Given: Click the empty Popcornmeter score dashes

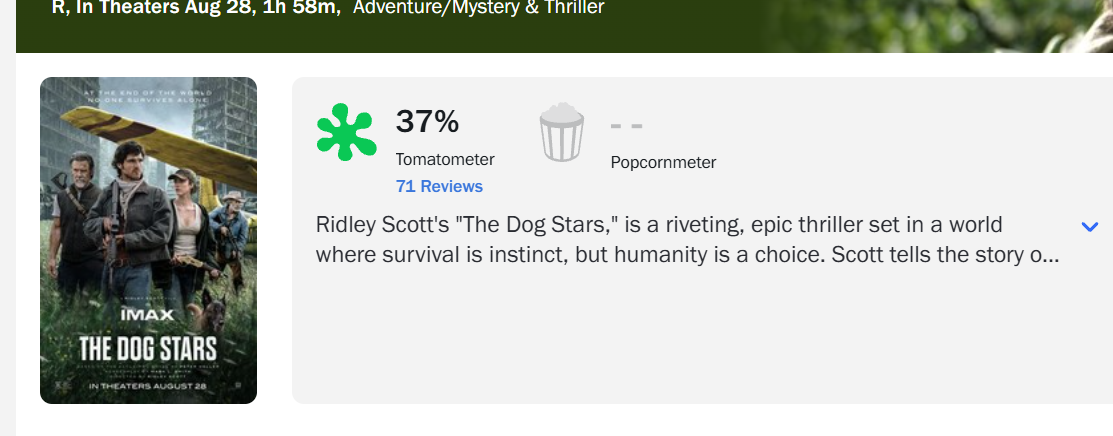Looking at the screenshot, I should click(x=627, y=126).
